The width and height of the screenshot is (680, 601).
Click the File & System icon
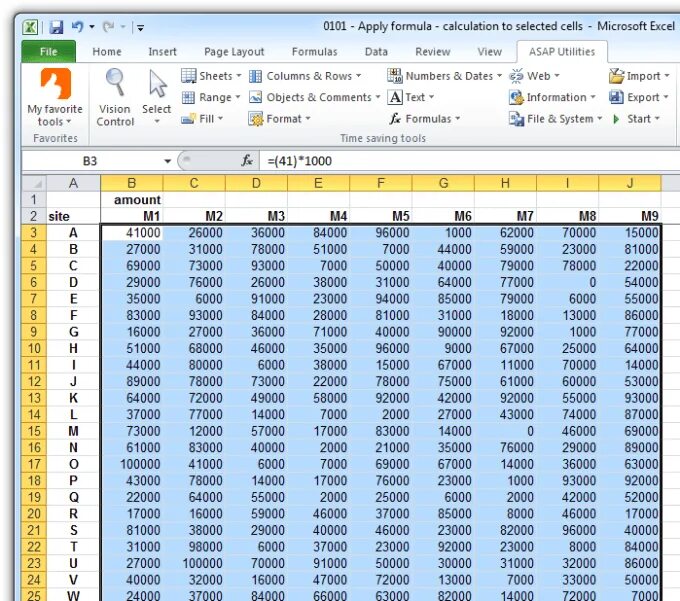tap(516, 119)
